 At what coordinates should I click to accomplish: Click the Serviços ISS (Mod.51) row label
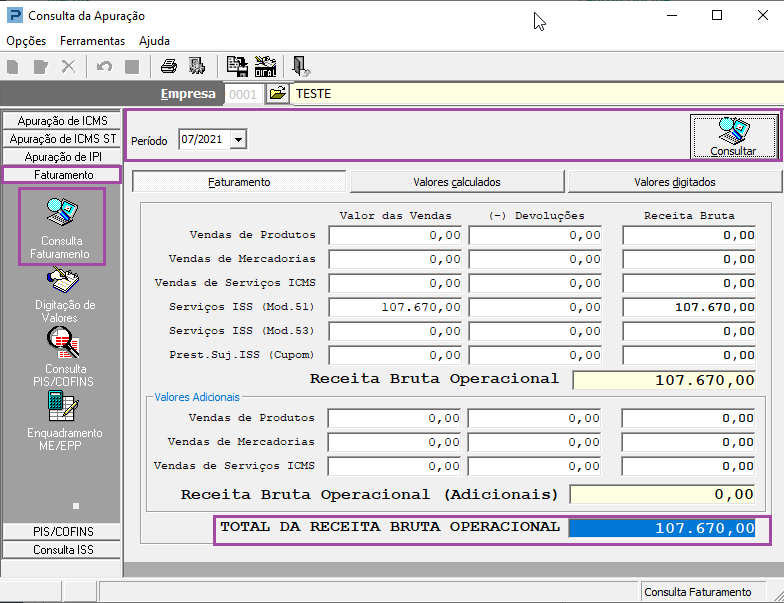click(x=242, y=306)
